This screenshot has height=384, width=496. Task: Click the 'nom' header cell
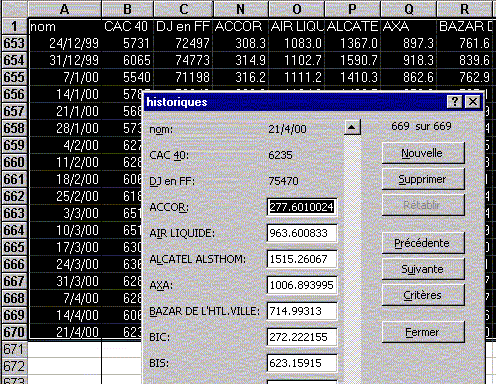65,26
